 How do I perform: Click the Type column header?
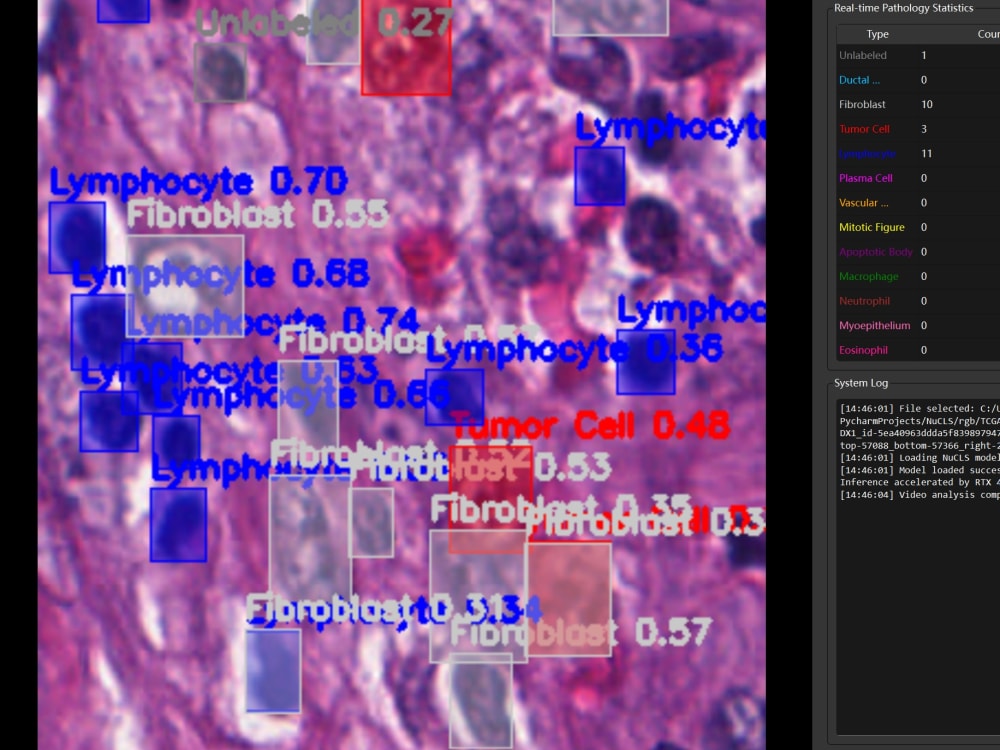tap(877, 34)
